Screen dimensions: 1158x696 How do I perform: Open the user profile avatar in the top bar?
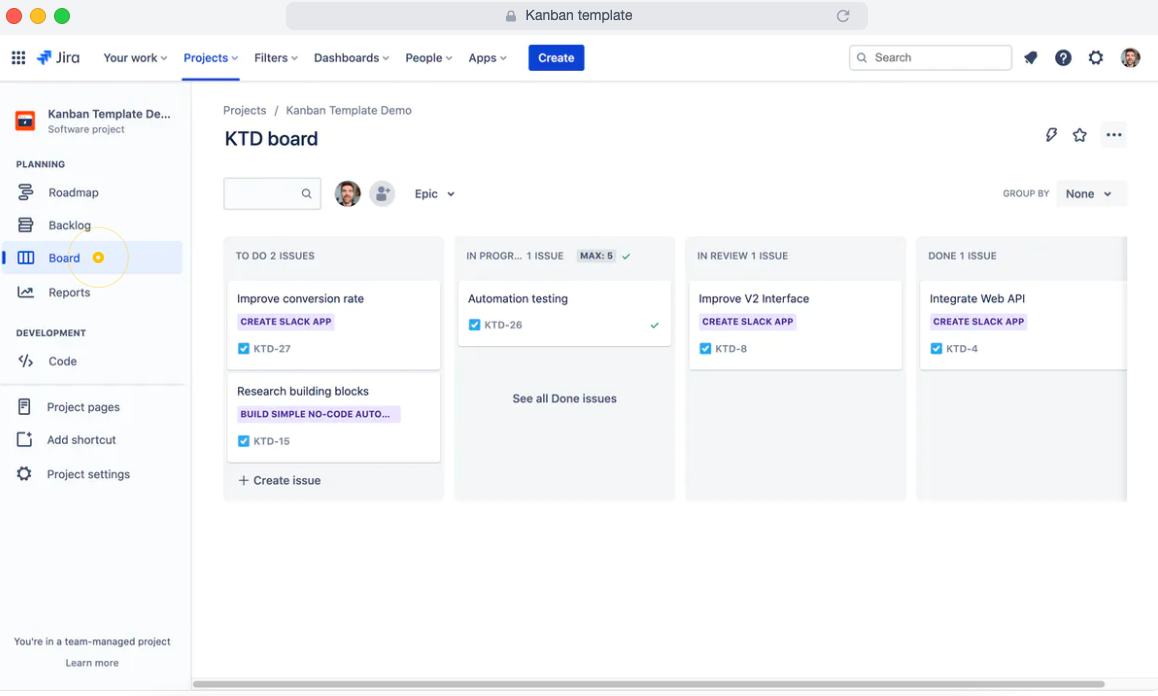pyautogui.click(x=1130, y=58)
